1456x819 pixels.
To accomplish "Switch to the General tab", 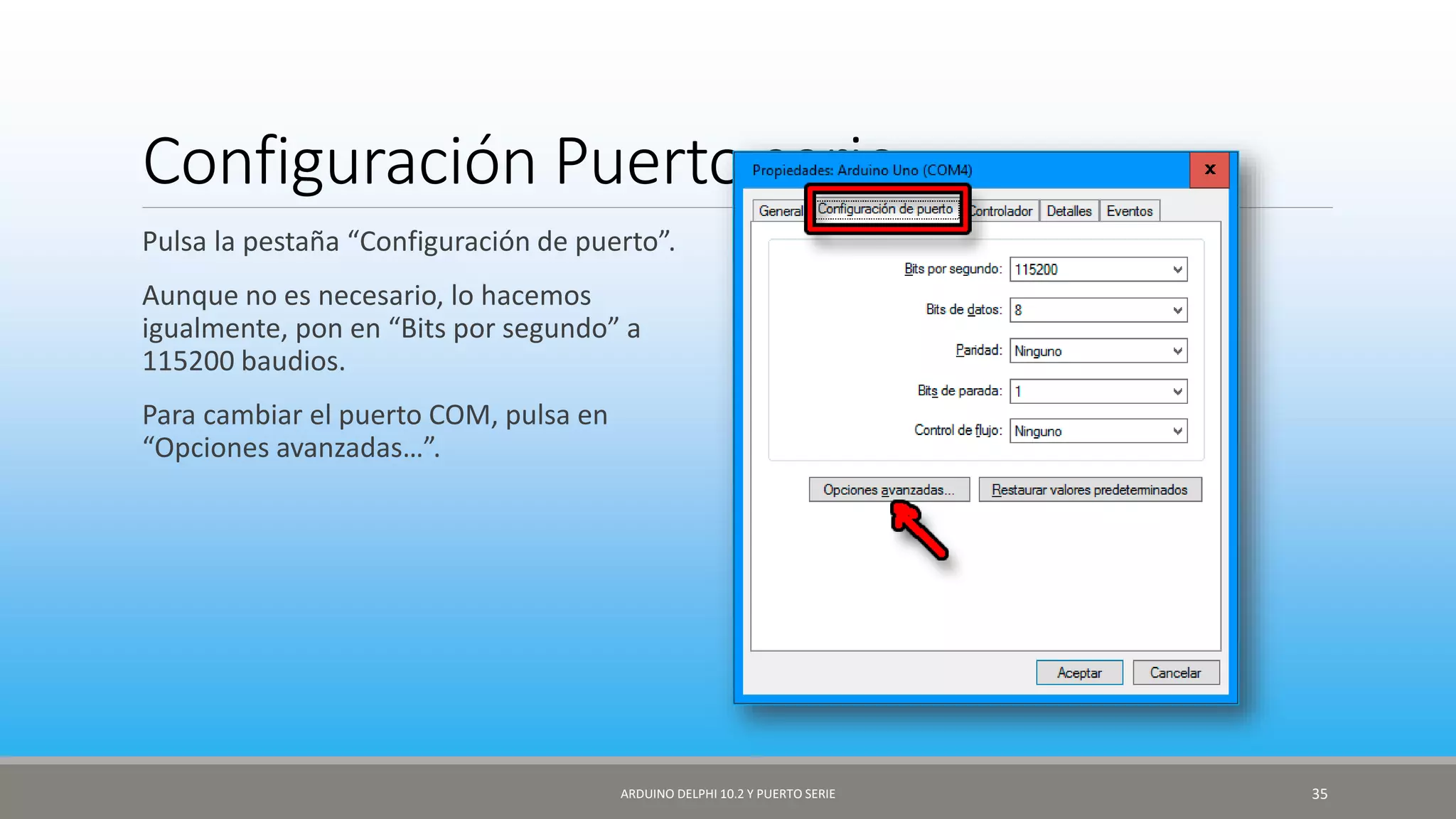I will [x=780, y=211].
